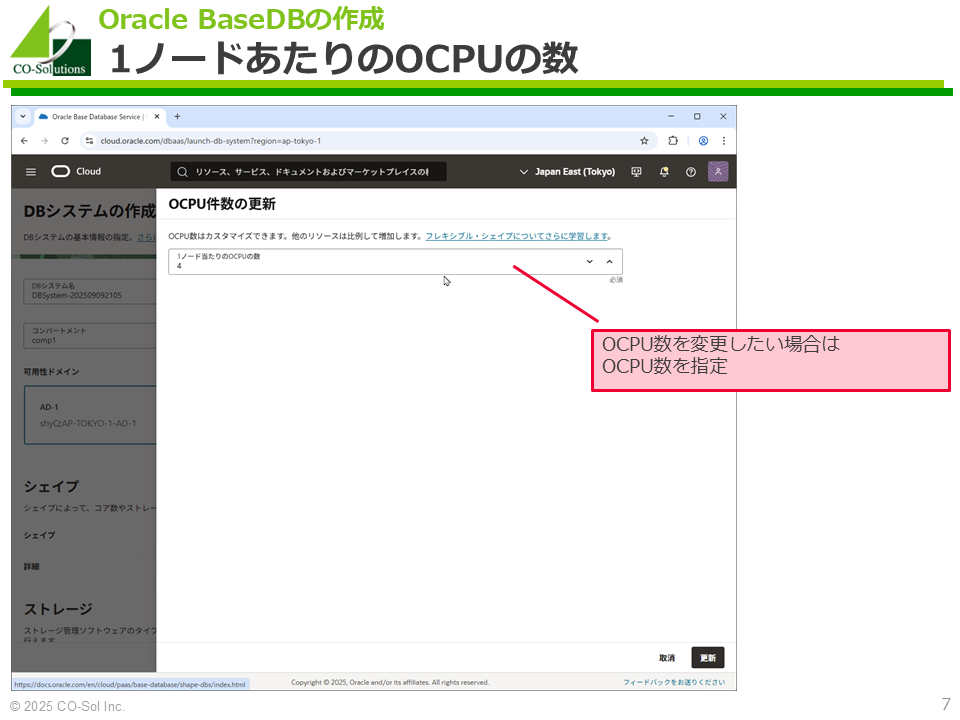Go forward in browser history

pos(44,141)
